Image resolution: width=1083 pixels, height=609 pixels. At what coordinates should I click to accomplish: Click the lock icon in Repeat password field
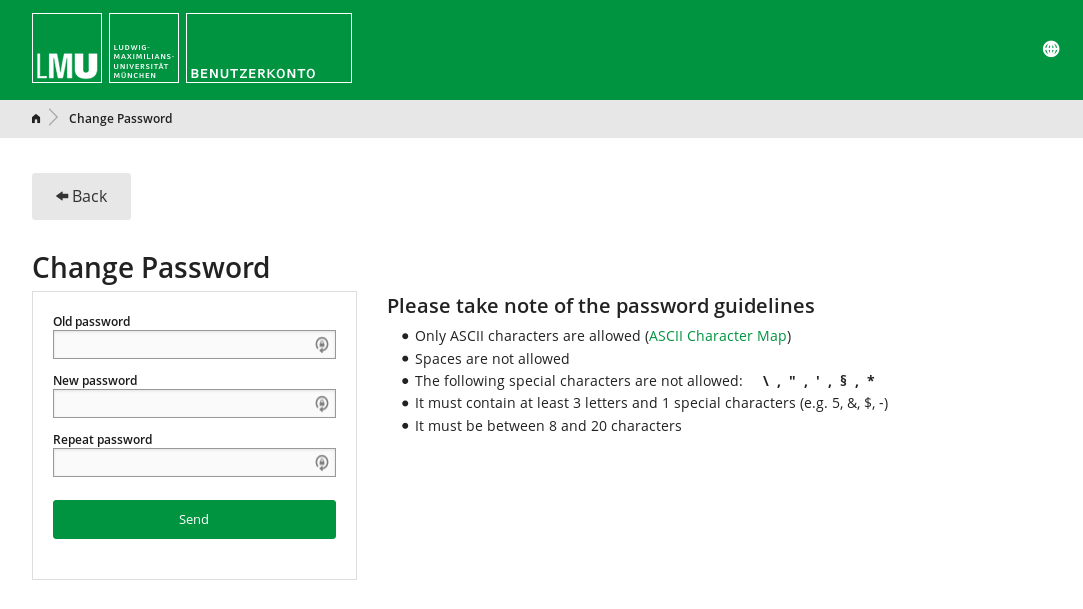coord(322,462)
